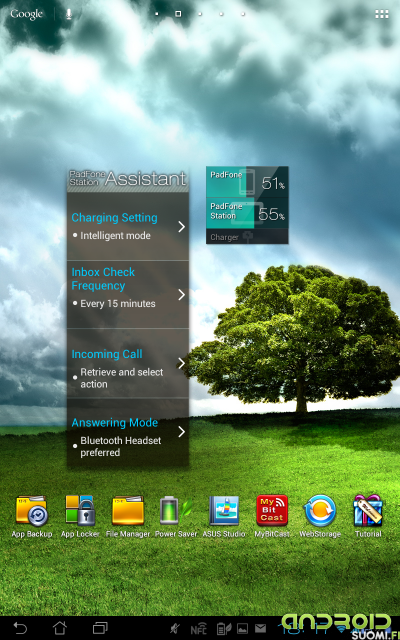
Task: Select the current home page indicator square
Action: coord(178,14)
